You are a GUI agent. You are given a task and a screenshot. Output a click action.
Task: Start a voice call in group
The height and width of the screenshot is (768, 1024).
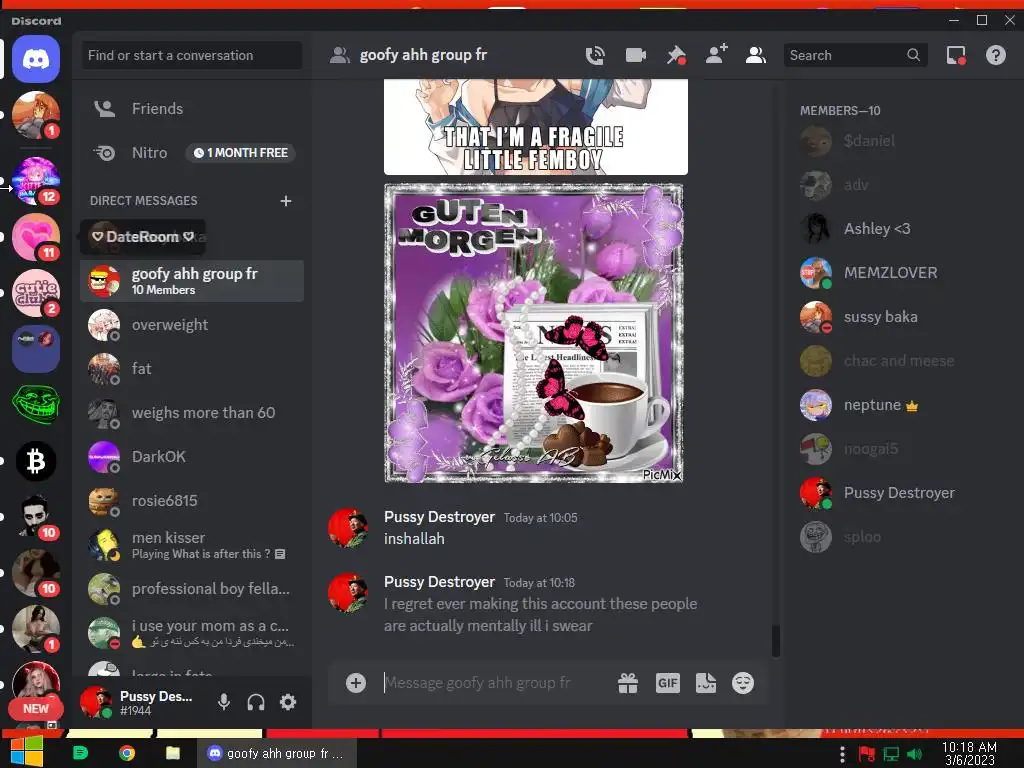pos(595,56)
